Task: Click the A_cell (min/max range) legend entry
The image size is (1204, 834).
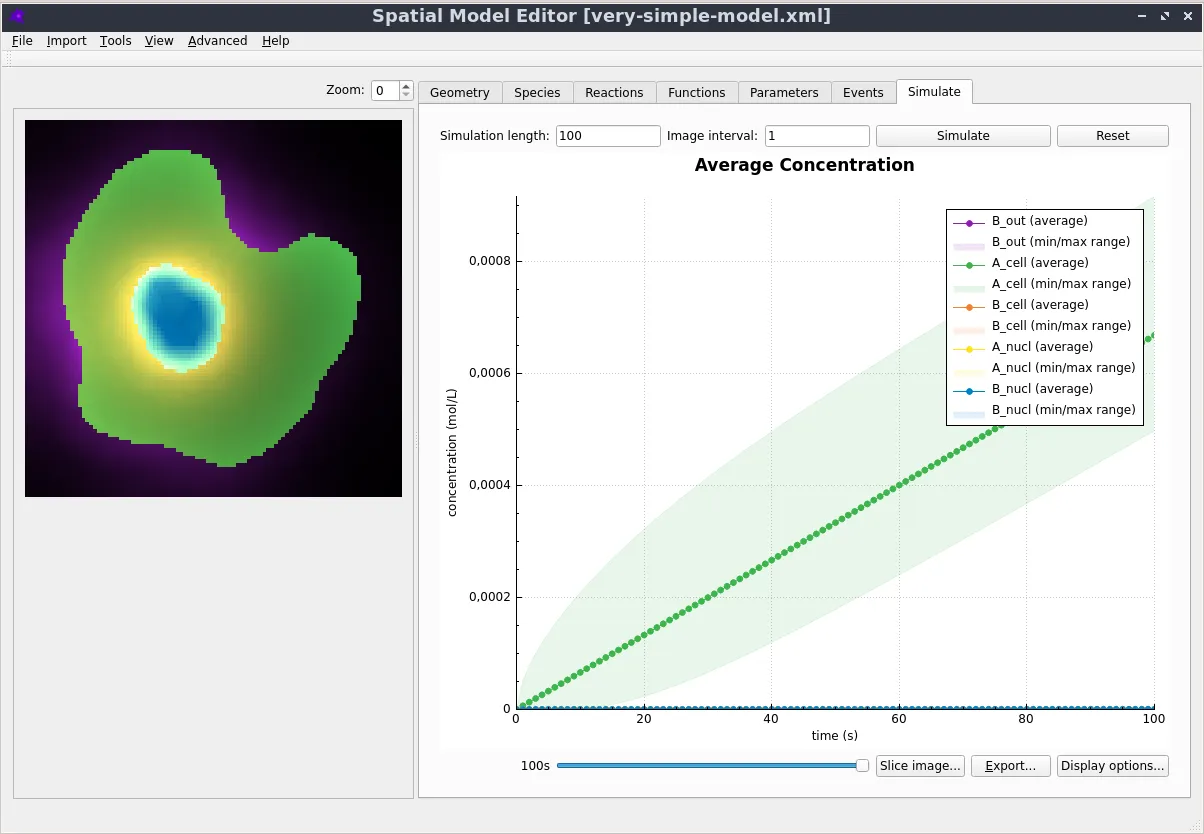Action: (x=1042, y=284)
